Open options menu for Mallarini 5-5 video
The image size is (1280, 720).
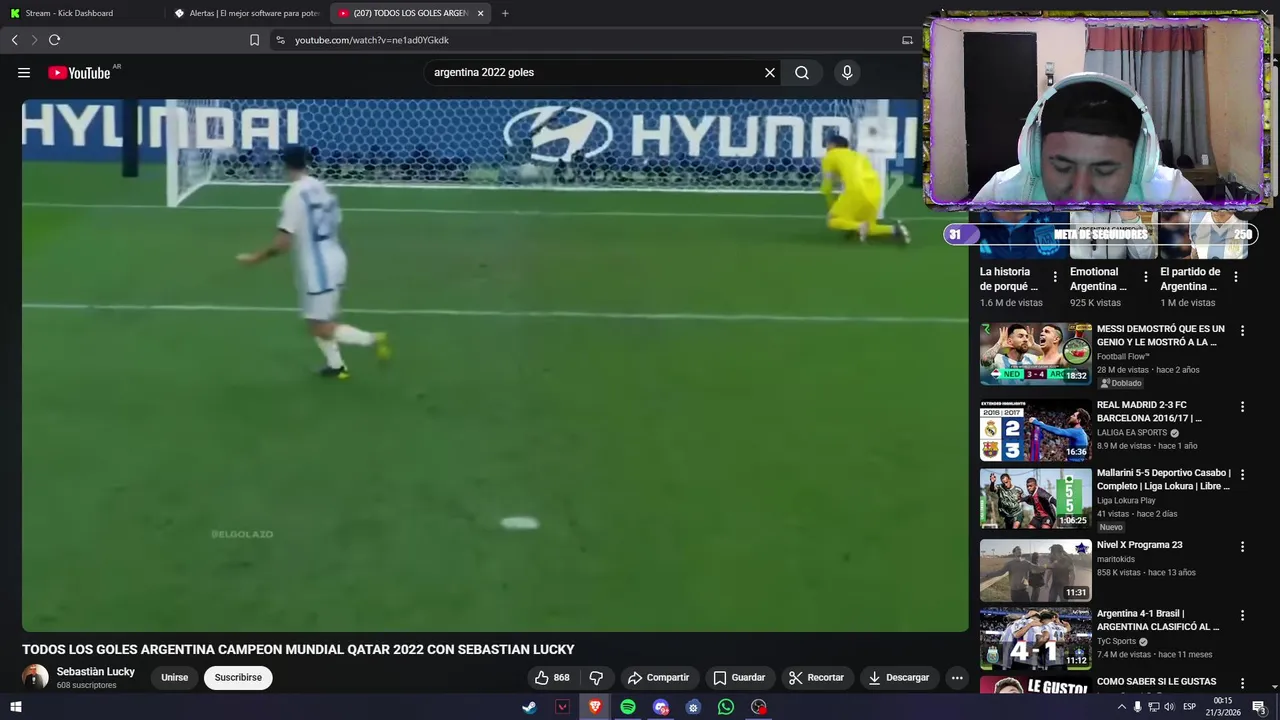[x=1243, y=475]
